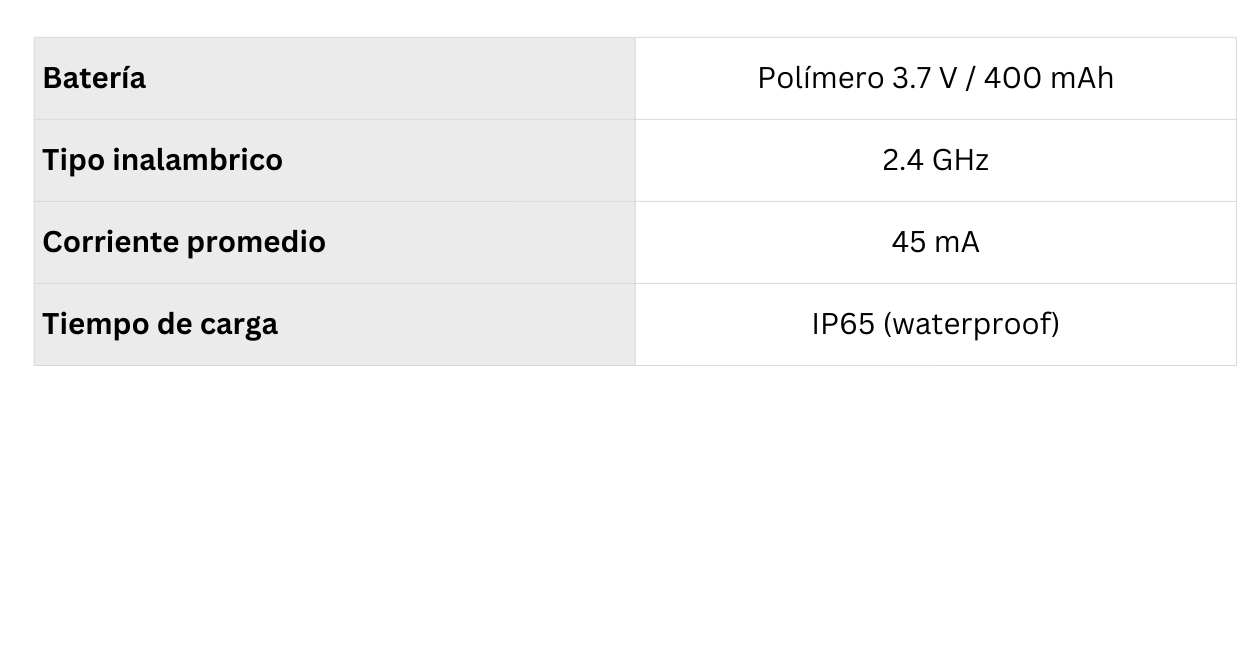This screenshot has height=650, width=1250.
Task: Select the Tipo inalambrico label cell
Action: 334,161
